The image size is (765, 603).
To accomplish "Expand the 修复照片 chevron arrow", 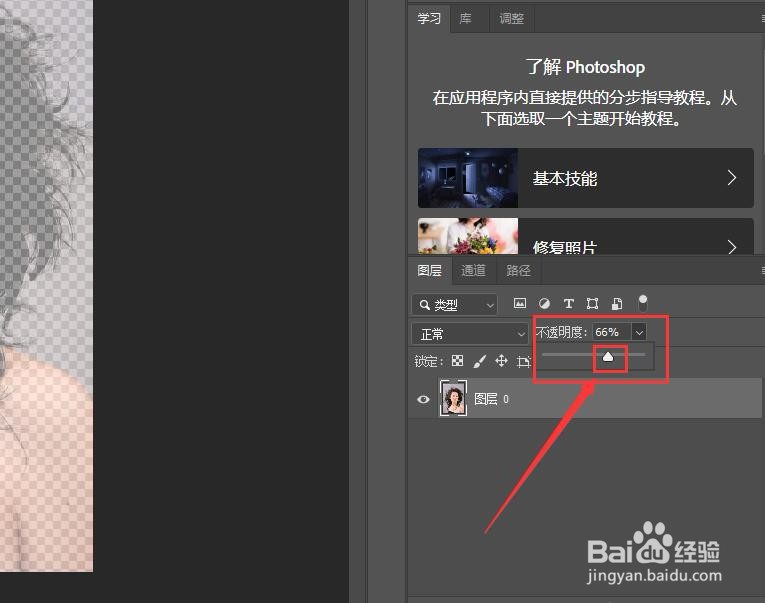I will (731, 246).
